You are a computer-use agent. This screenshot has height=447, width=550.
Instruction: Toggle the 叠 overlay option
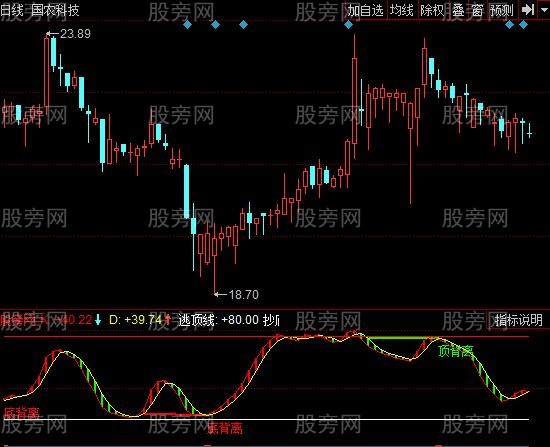pos(458,11)
